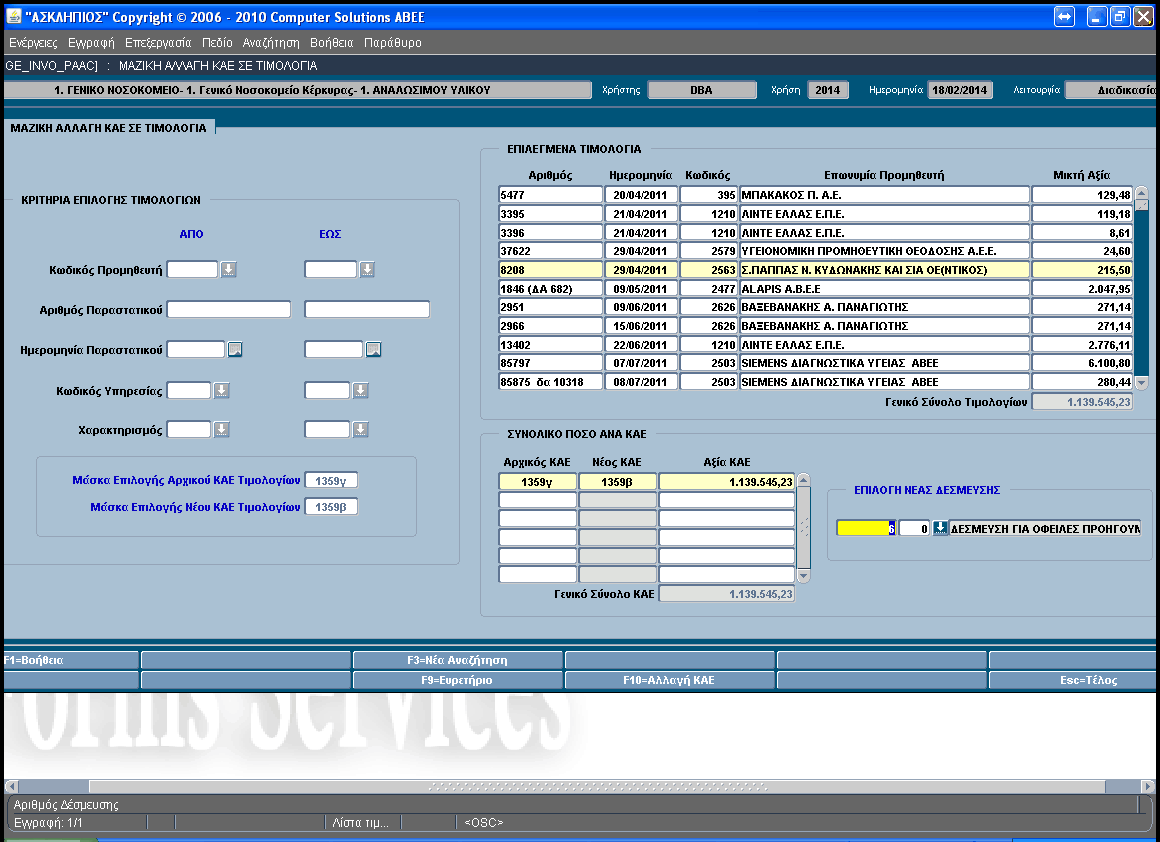Click the ΔΕΣΜΕΥΣΗ ΓΙΑ ΟΦΕΙΛΕΣ description field
This screenshot has width=1160, height=842.
click(1045, 528)
